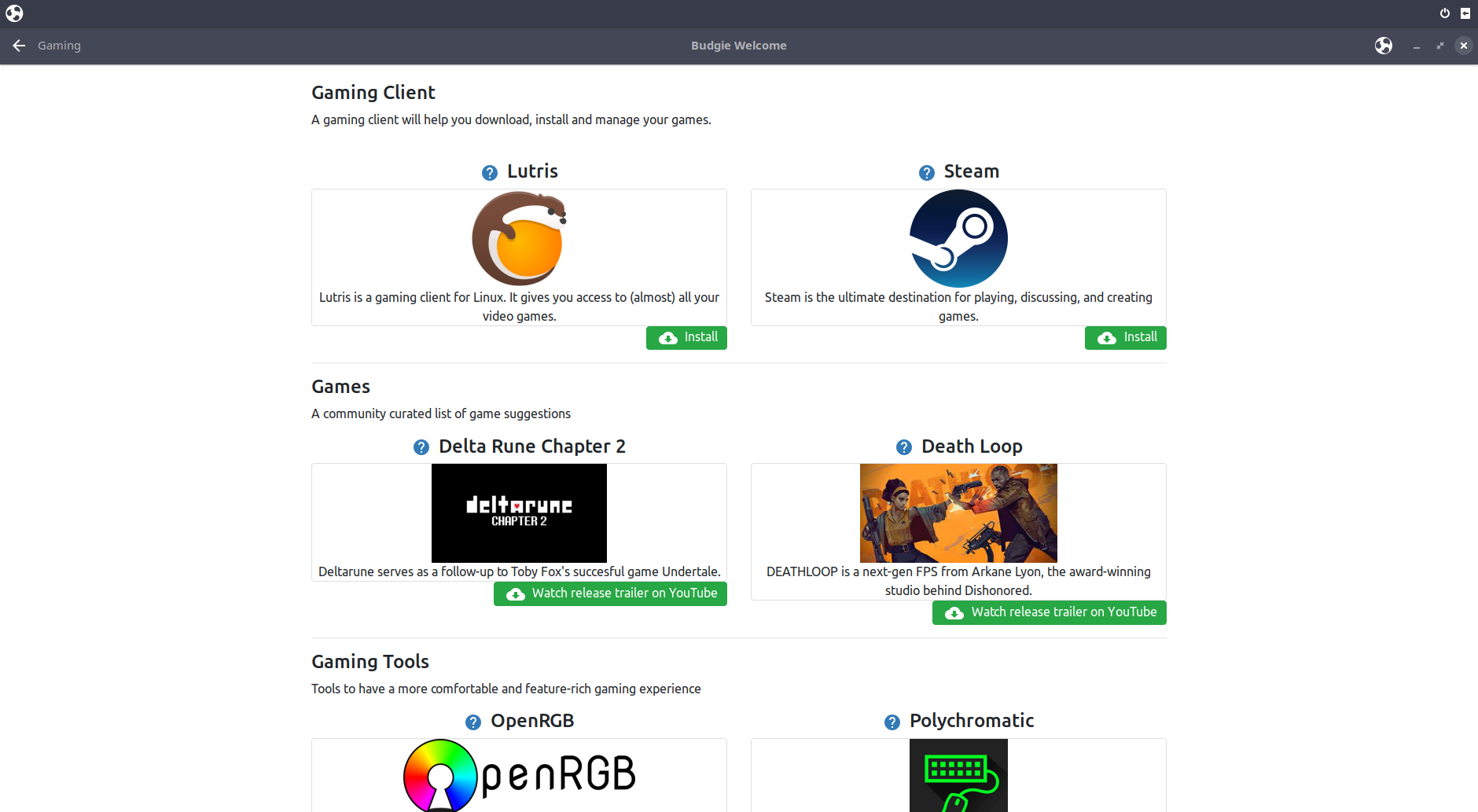
Task: Install the Lutris gaming client
Action: click(x=686, y=337)
